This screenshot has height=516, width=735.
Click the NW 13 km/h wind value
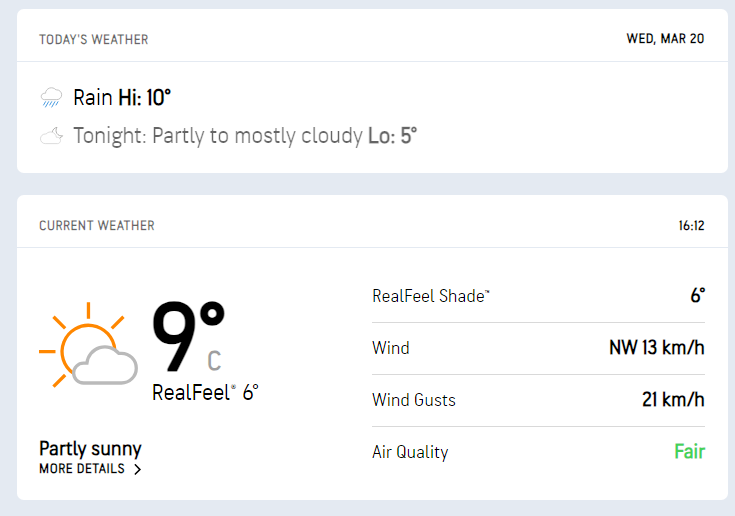click(x=656, y=348)
